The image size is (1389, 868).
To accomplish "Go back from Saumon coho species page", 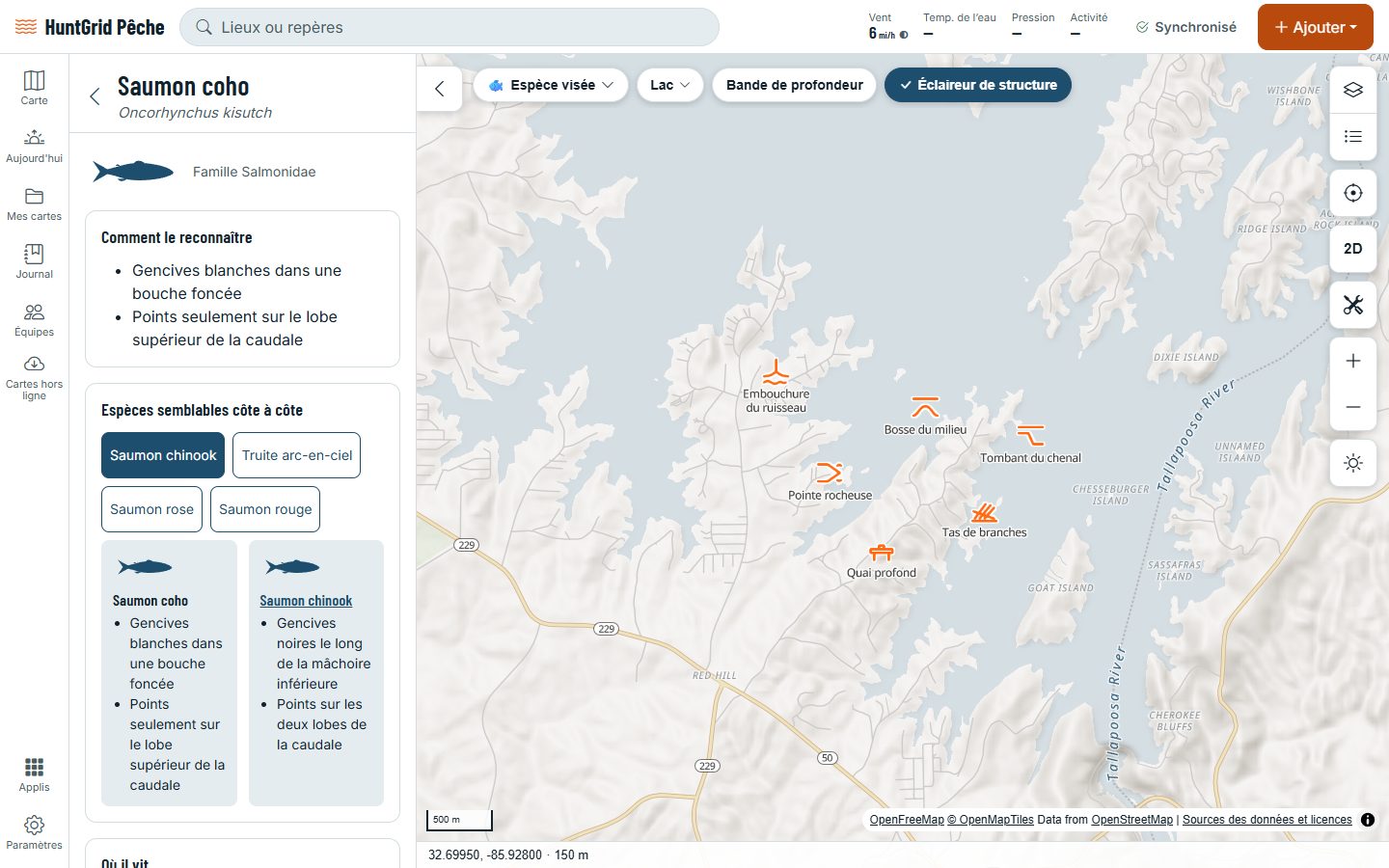I will (95, 96).
